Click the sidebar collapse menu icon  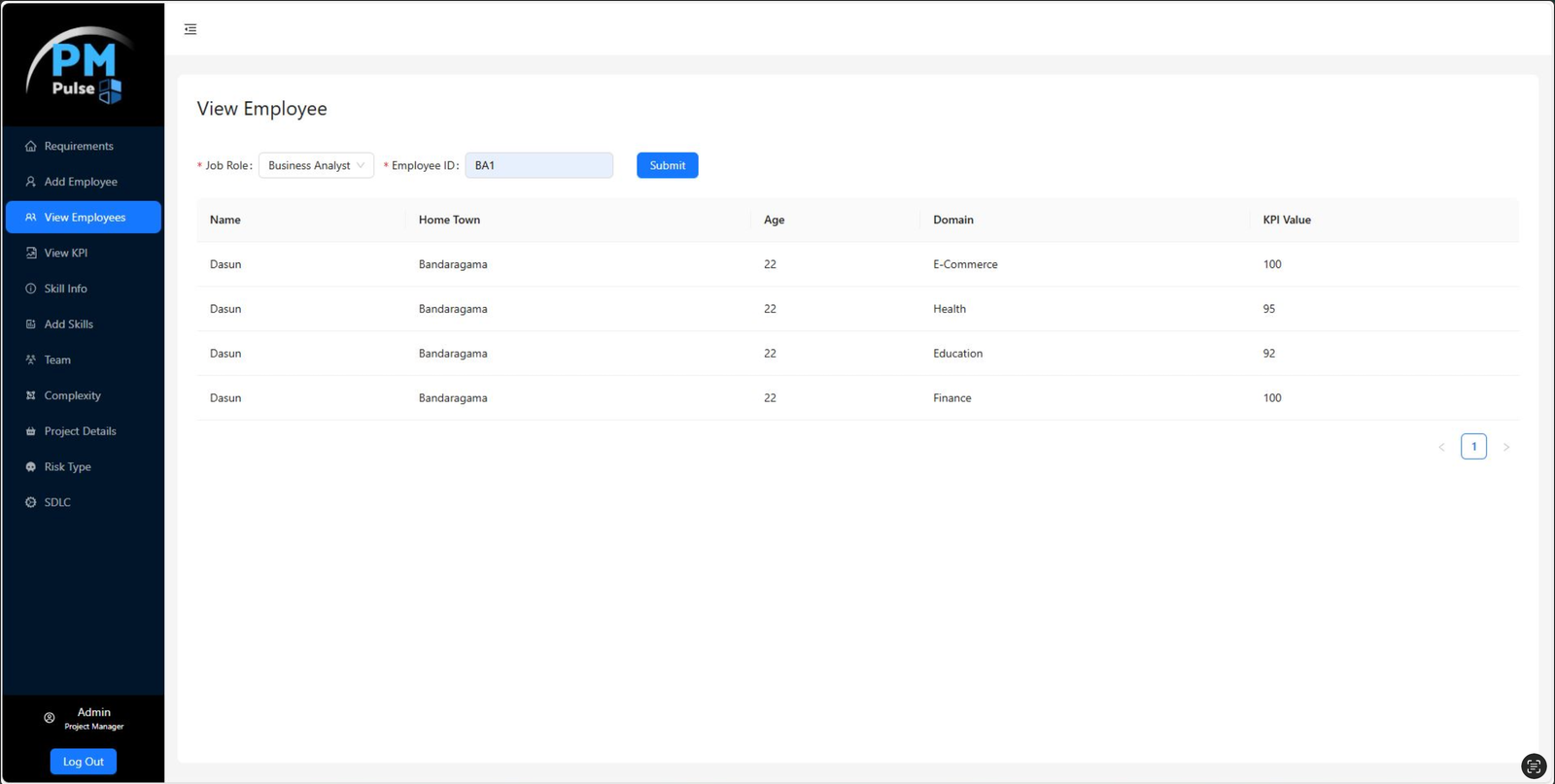[190, 29]
